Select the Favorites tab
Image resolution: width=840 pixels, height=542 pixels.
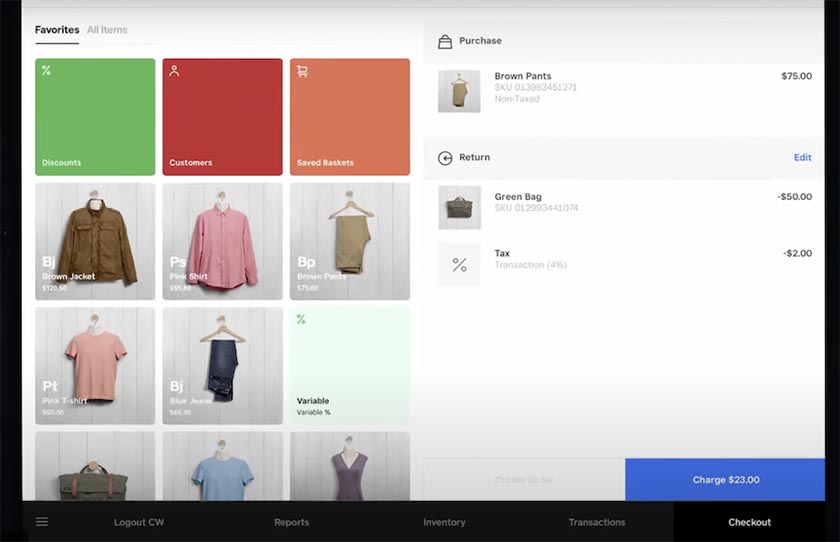(x=57, y=29)
